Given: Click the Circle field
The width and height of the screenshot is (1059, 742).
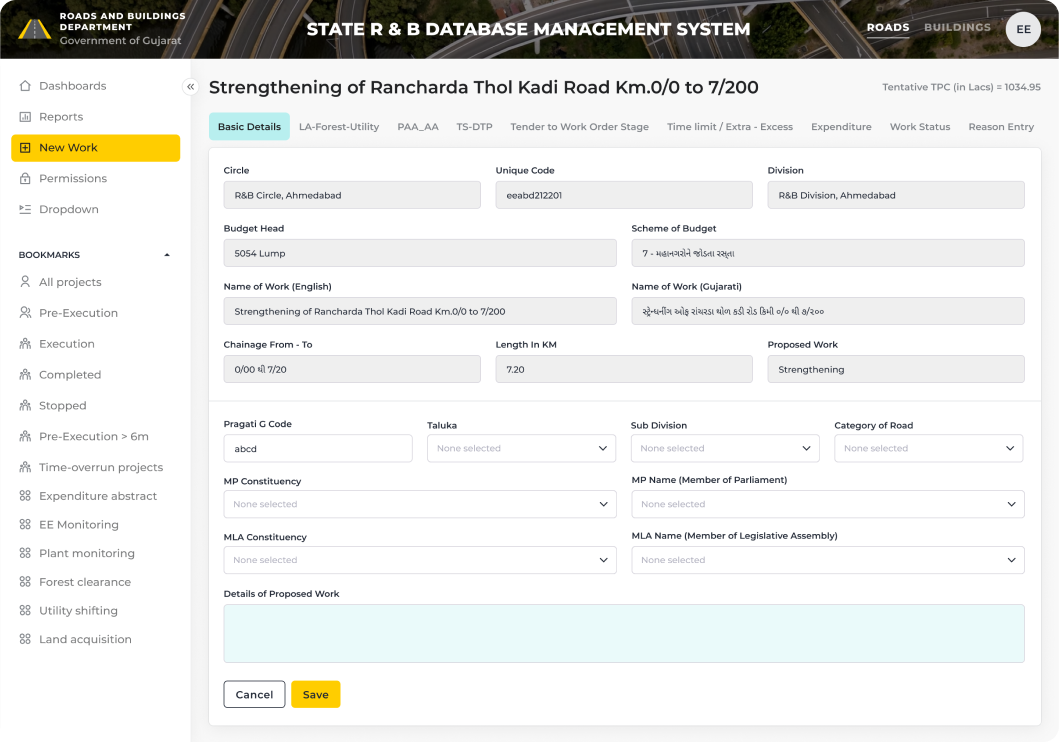Looking at the screenshot, I should [352, 195].
